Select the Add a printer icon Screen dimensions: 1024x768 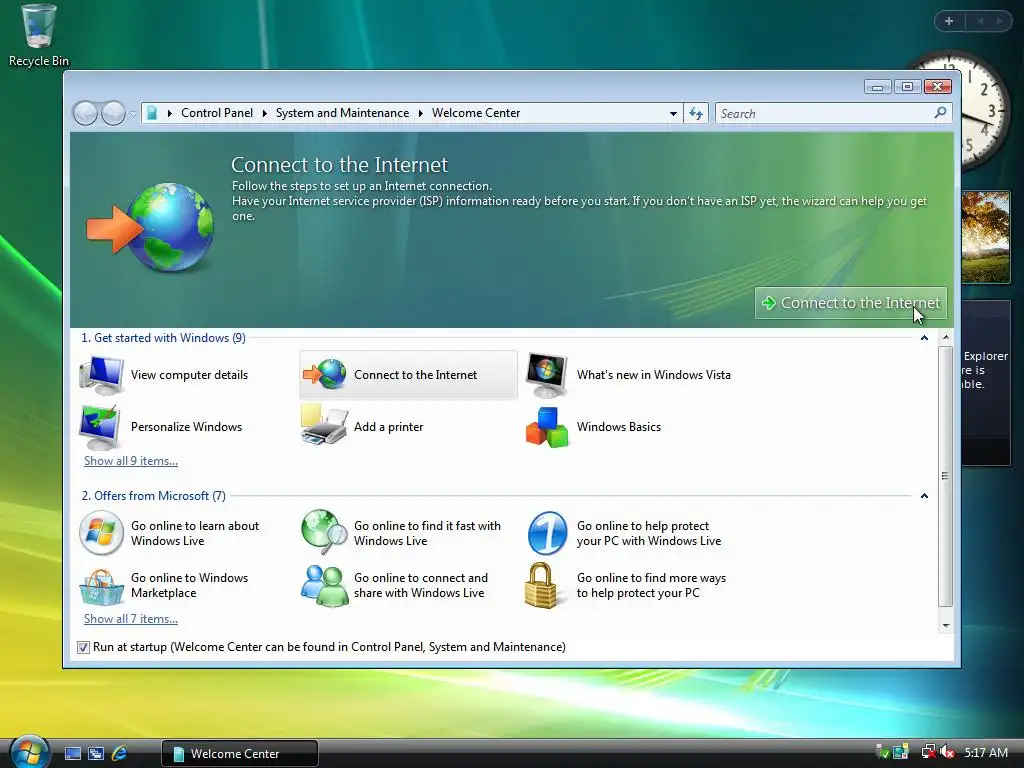click(324, 425)
